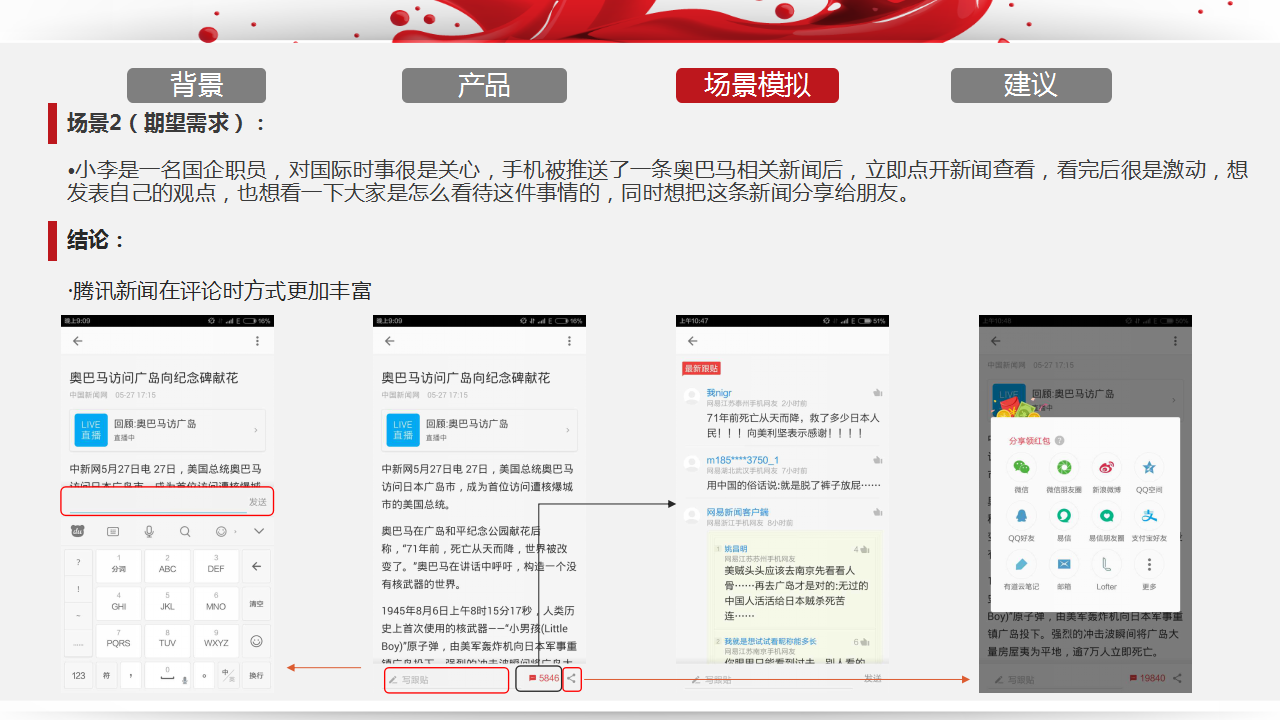Tap back arrow on keyboard phone screen
1280x720 pixels.
[x=77, y=341]
